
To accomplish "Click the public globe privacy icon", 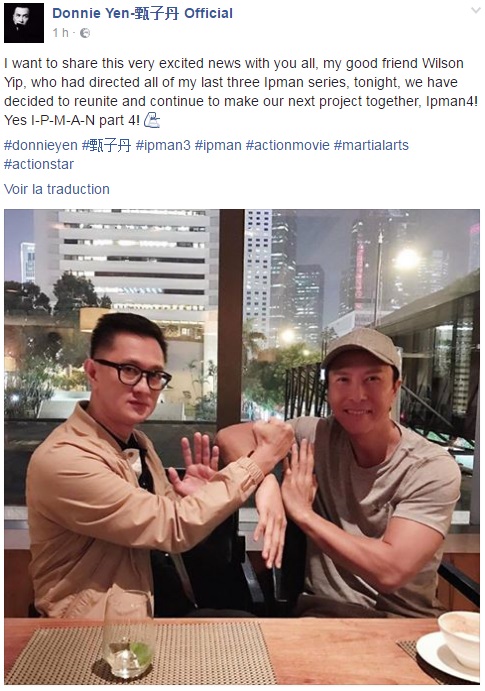I will click(85, 33).
